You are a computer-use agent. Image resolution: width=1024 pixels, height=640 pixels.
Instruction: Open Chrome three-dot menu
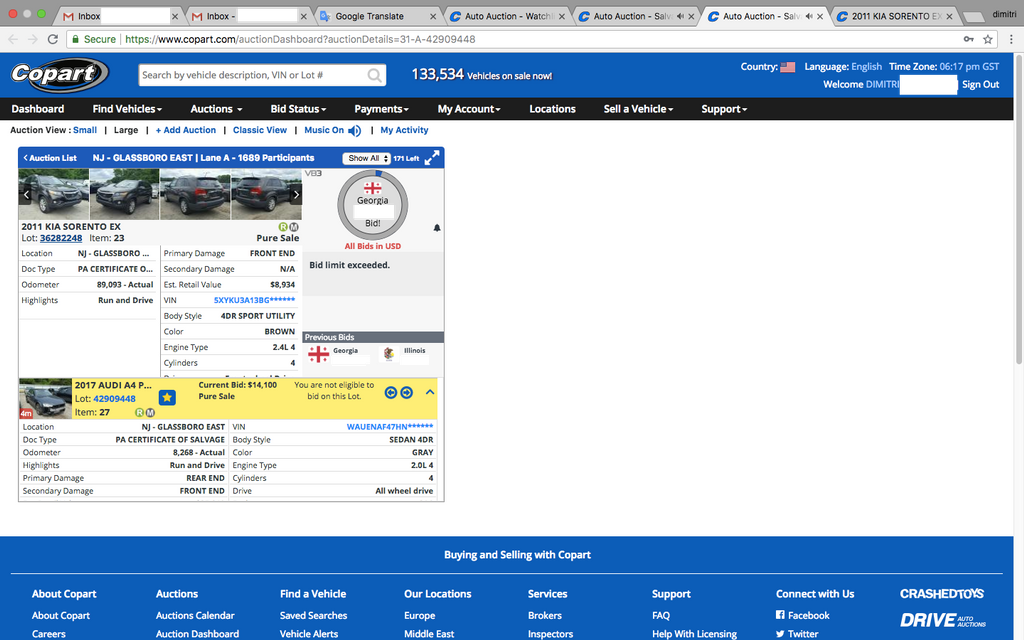(x=1011, y=39)
